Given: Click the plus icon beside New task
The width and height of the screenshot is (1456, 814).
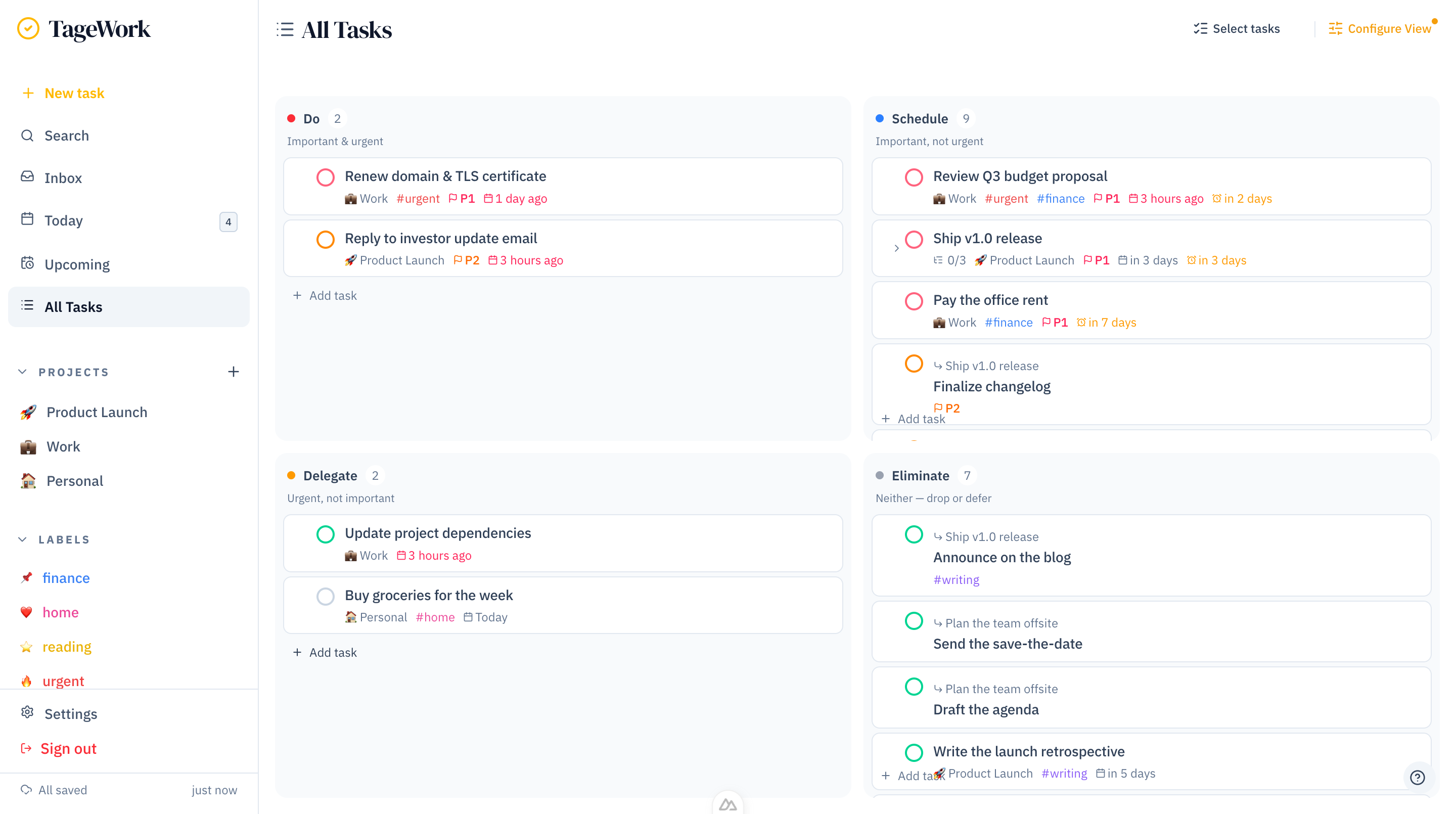Looking at the screenshot, I should click(x=28, y=93).
